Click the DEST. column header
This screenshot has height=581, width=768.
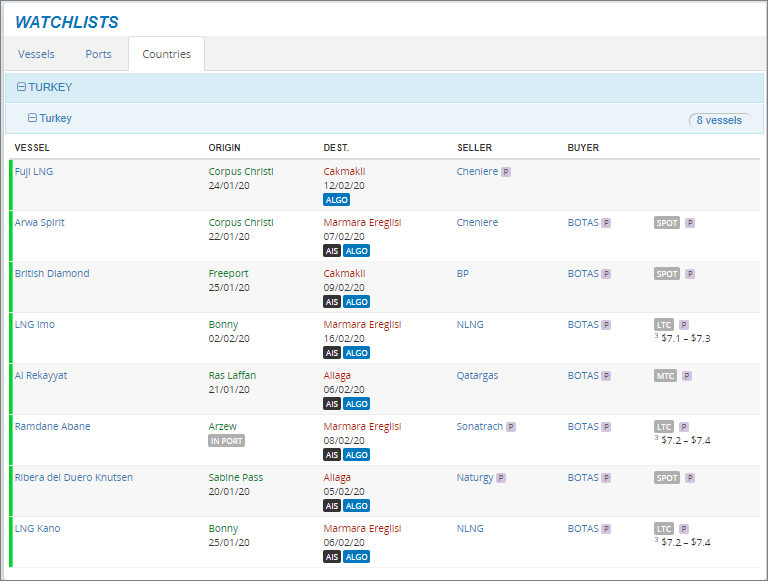pos(336,147)
